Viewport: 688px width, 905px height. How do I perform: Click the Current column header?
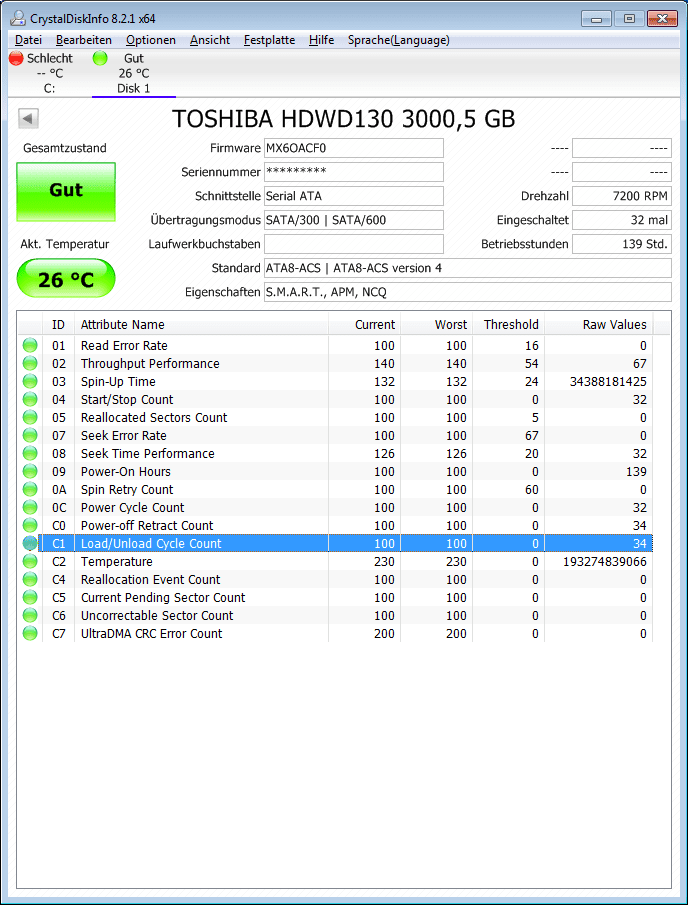click(x=364, y=324)
